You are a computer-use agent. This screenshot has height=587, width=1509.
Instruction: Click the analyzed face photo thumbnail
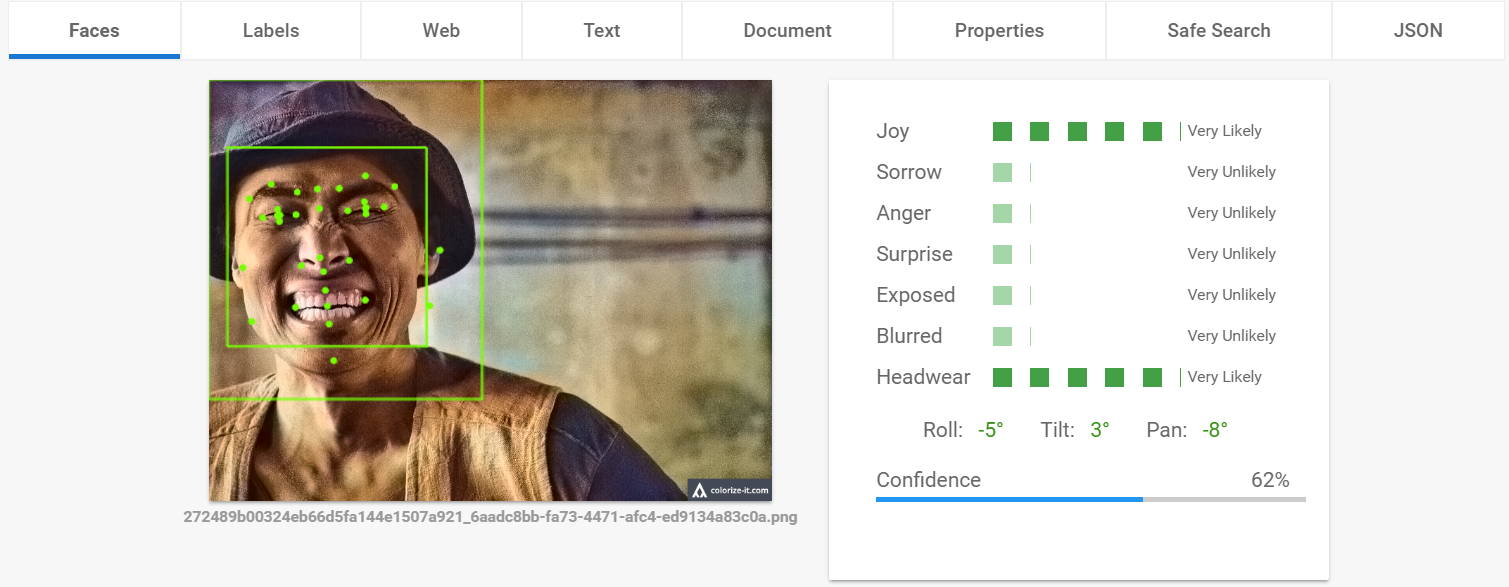[x=490, y=290]
